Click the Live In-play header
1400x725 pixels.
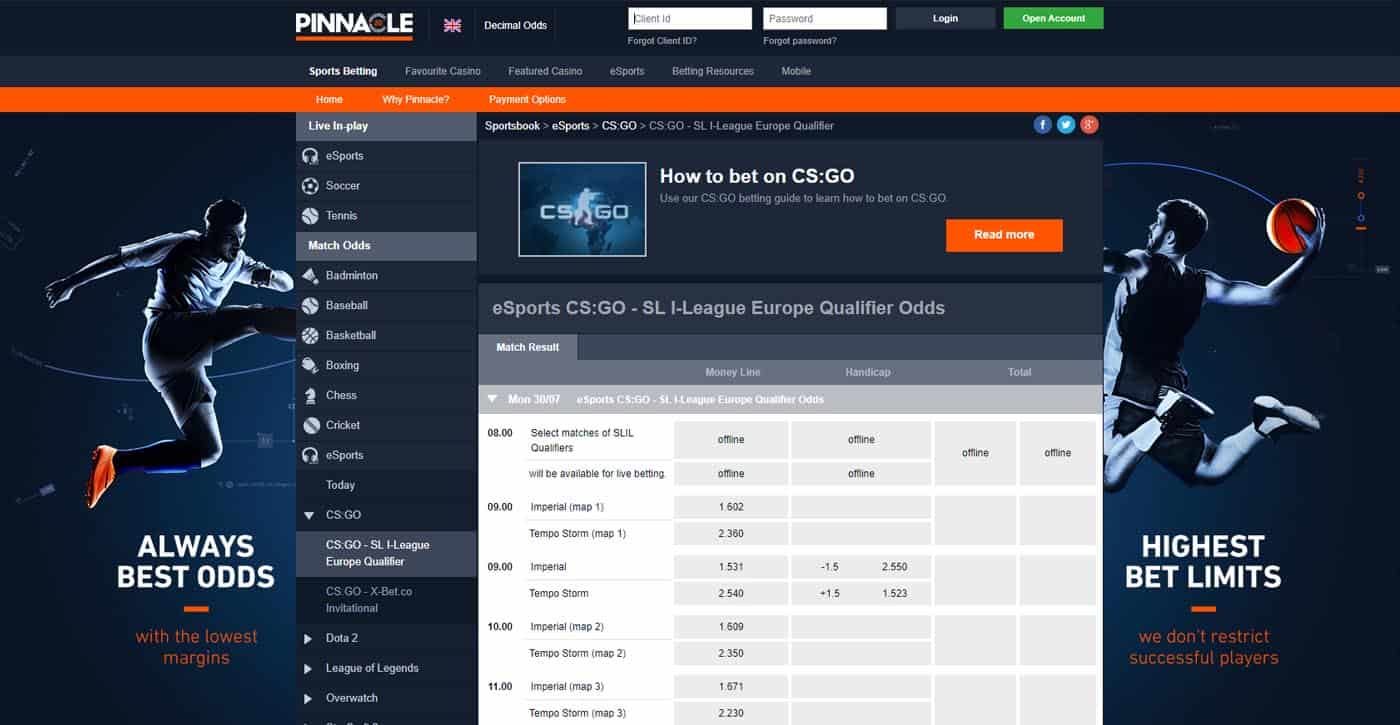386,126
